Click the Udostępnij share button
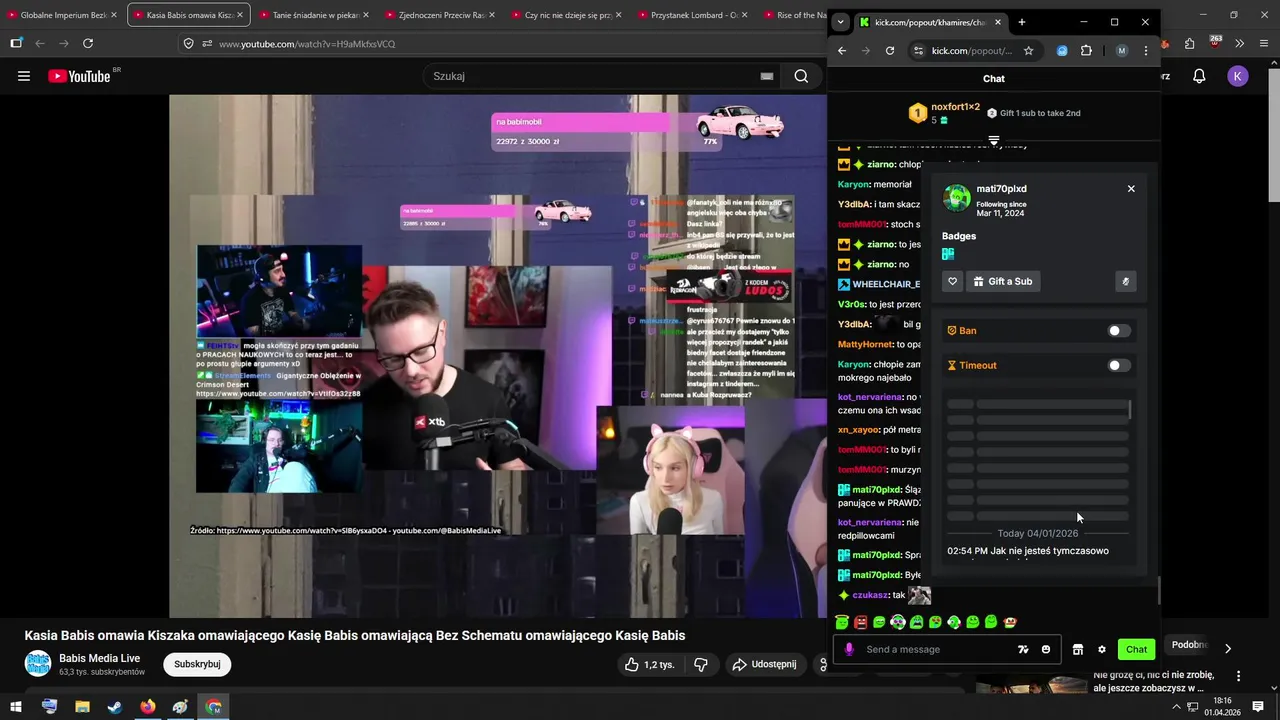The image size is (1280, 720). click(x=764, y=664)
